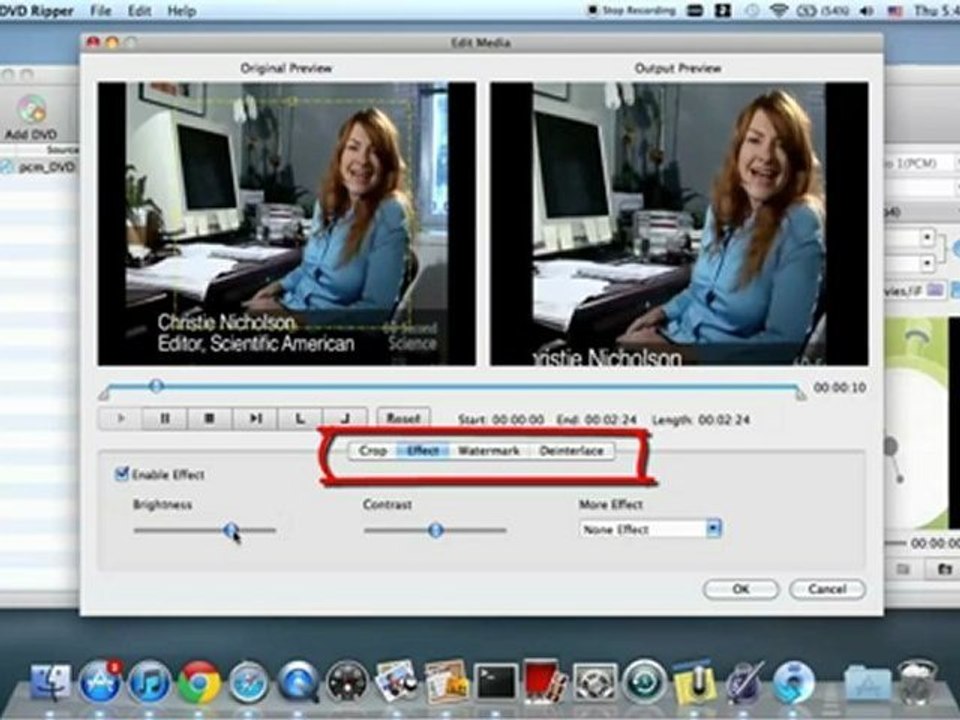Click the playback position slider knob
This screenshot has width=960, height=720.
point(156,386)
